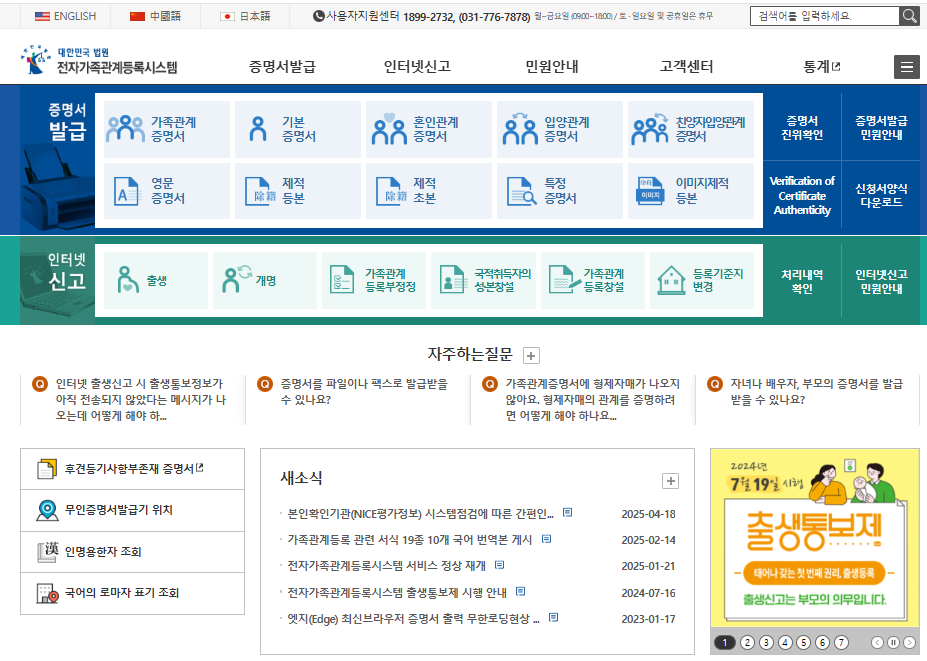Screen dimensions: 927x661
Task: Open 가족관계 등록부정정 checklist icon
Action: (x=341, y=280)
